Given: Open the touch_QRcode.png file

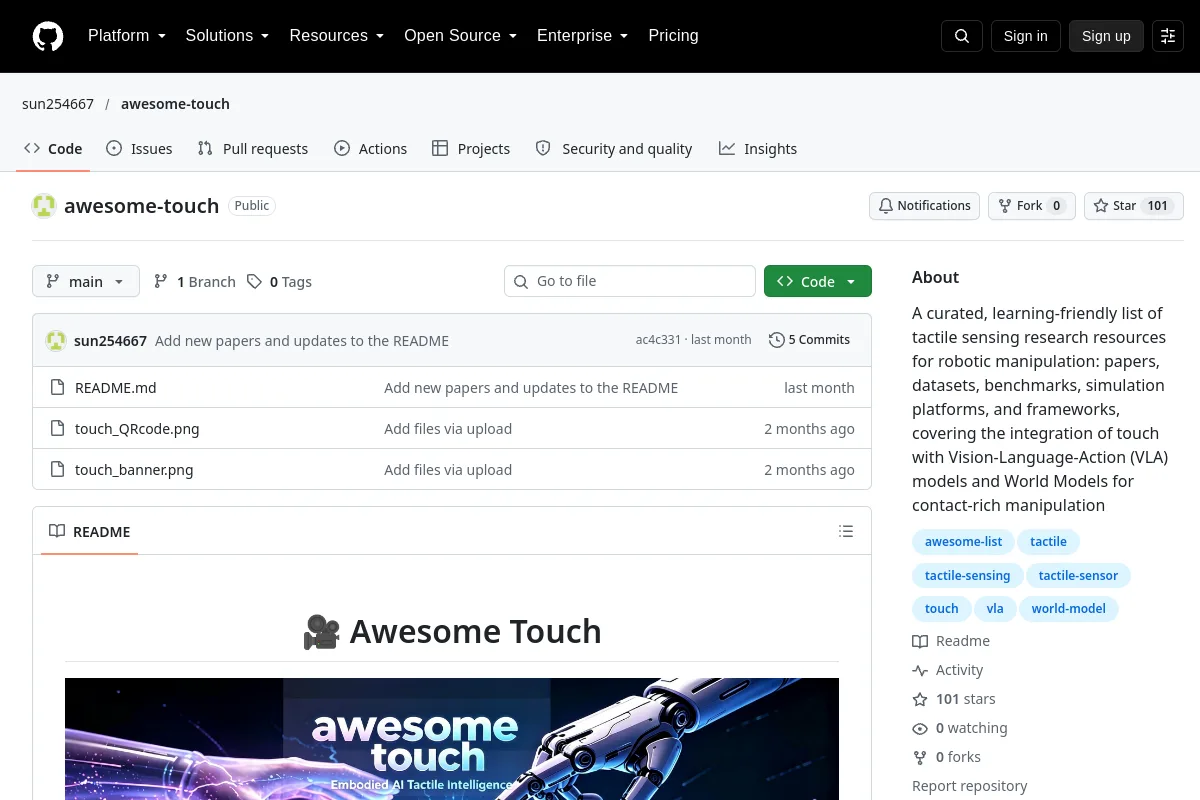Looking at the screenshot, I should click(x=137, y=429).
